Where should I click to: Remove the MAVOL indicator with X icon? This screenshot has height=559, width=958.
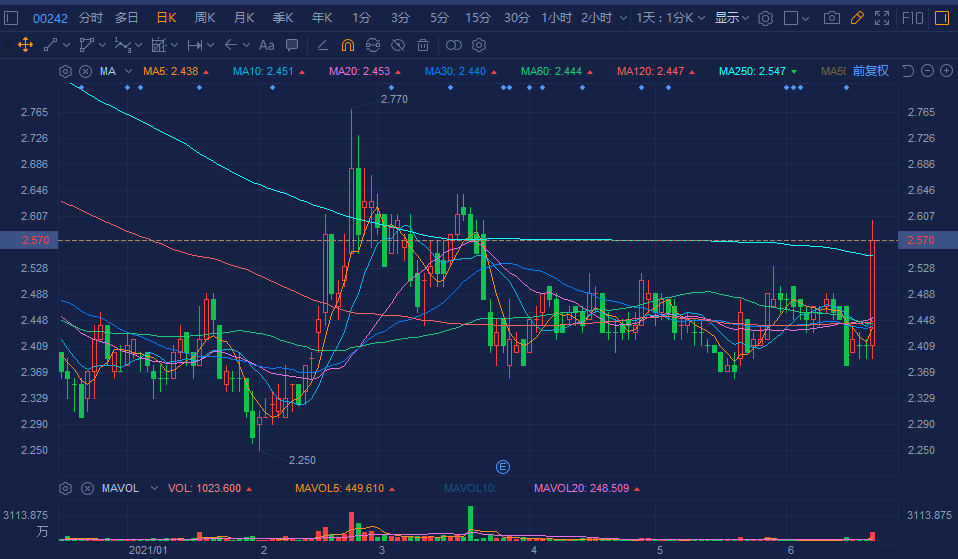pos(87,488)
